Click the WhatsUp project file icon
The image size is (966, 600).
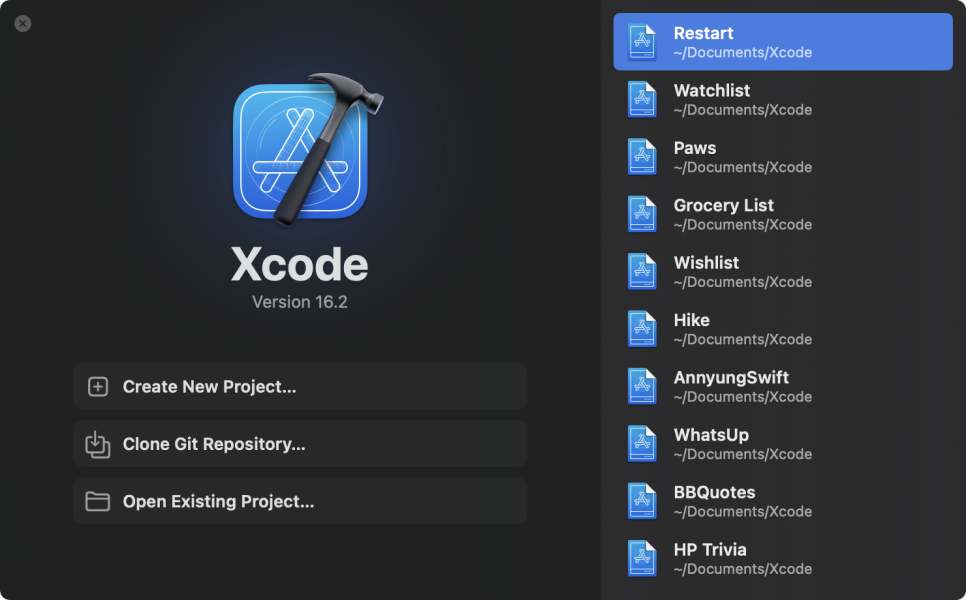pyautogui.click(x=642, y=443)
